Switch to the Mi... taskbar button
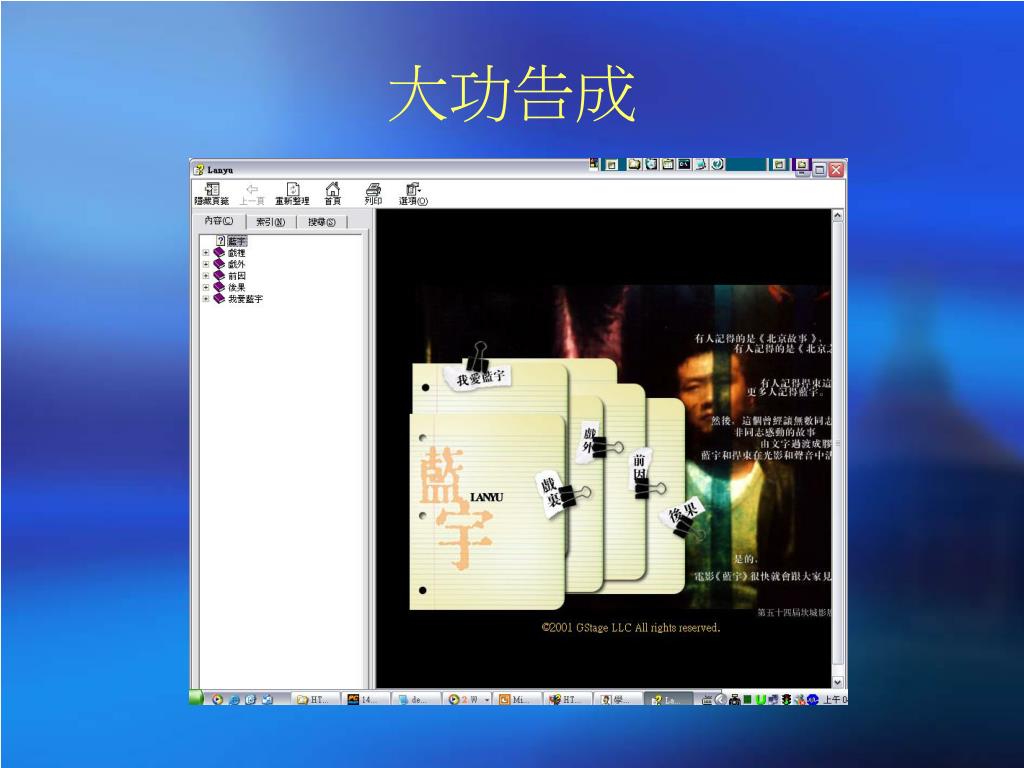 coord(519,699)
